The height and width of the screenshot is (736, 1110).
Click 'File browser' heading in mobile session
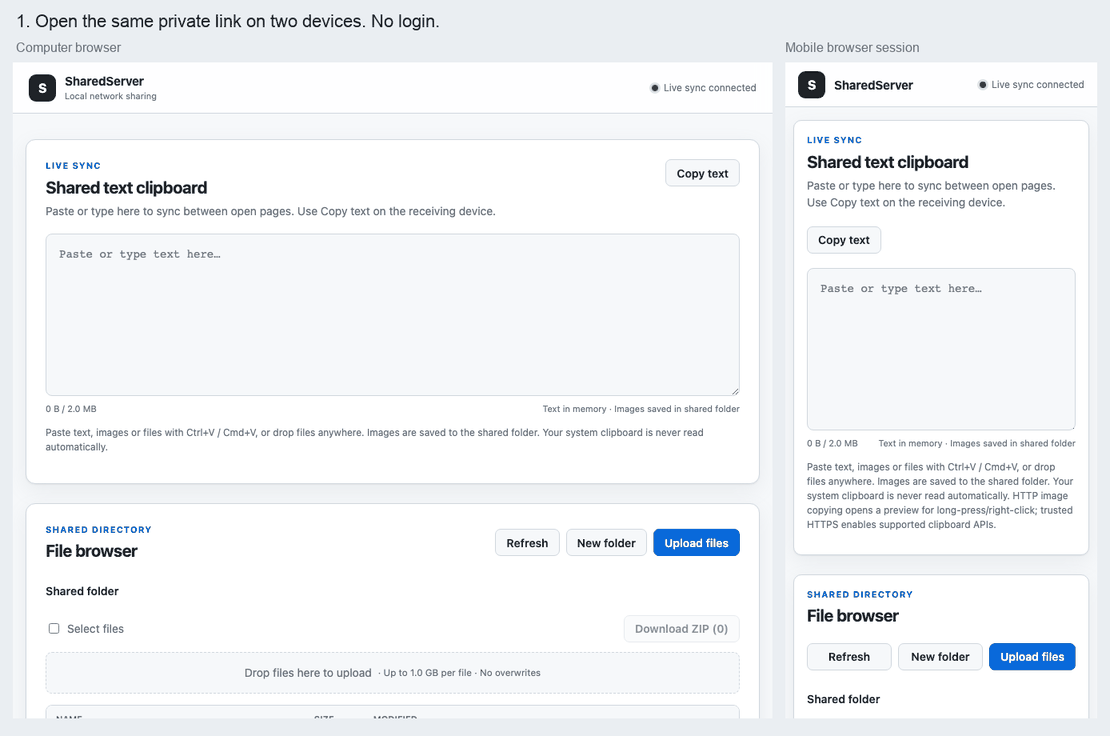click(852, 616)
